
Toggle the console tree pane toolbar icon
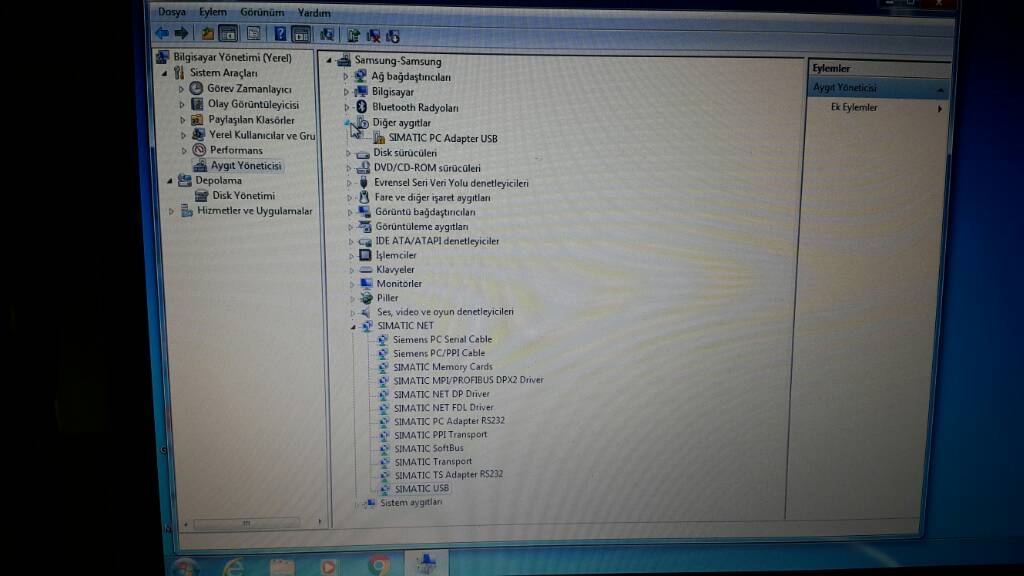point(228,34)
